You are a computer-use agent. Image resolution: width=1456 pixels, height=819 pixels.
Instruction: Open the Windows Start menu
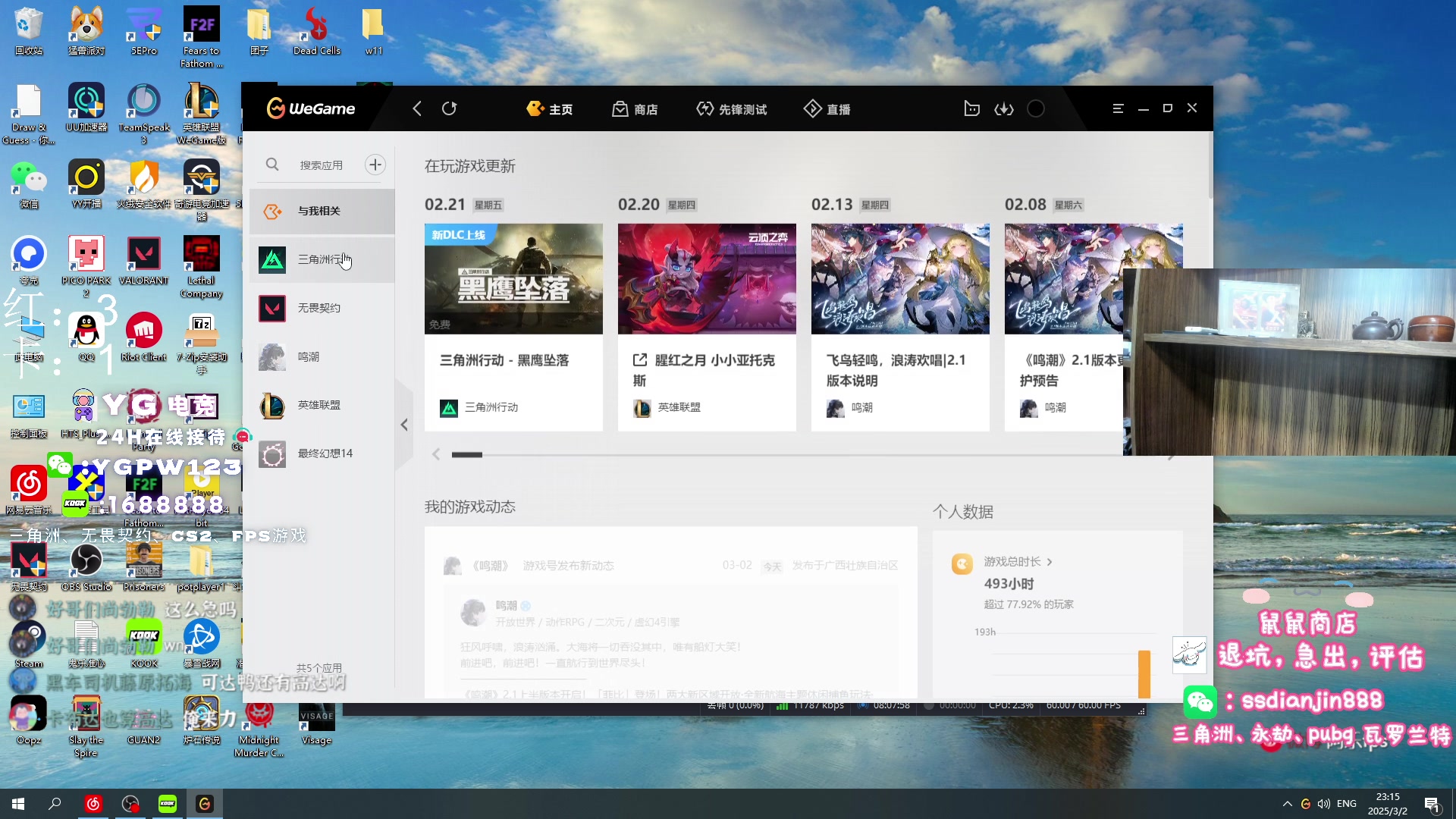18,804
